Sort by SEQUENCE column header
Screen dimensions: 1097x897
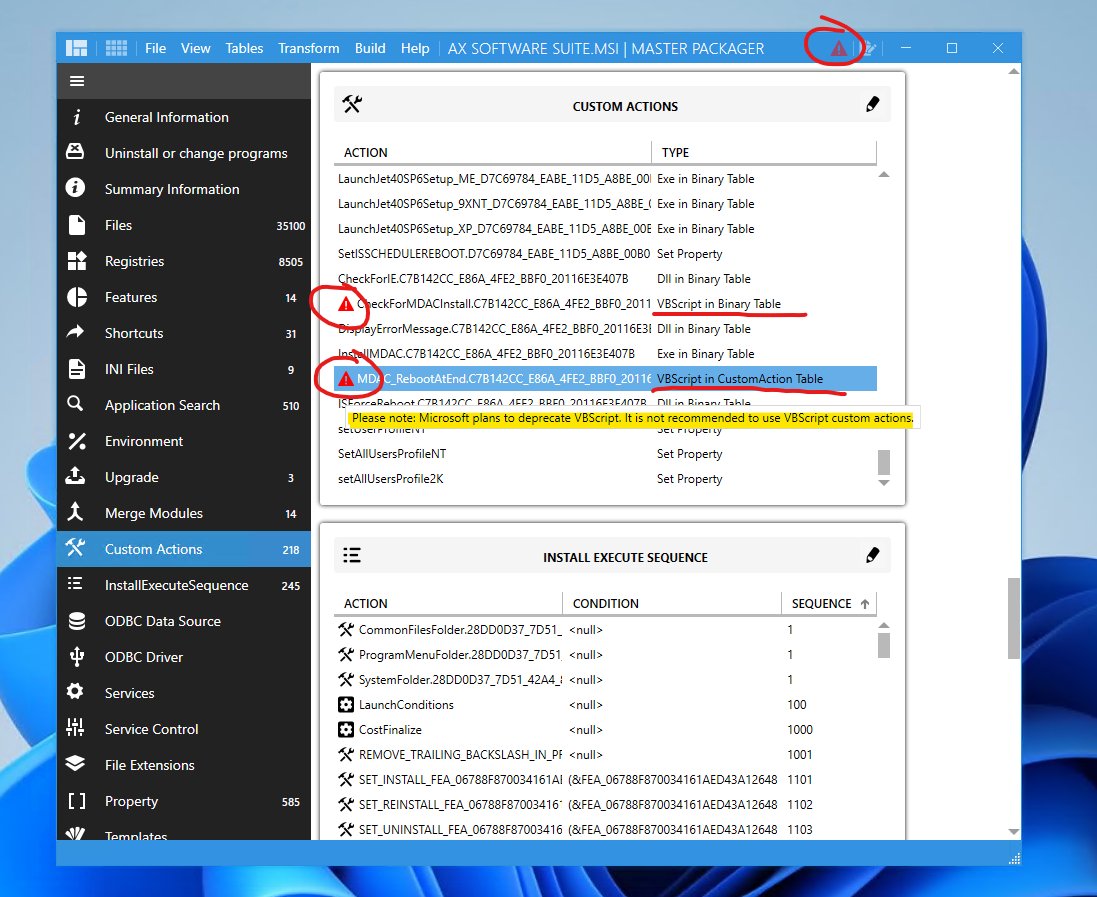point(828,603)
